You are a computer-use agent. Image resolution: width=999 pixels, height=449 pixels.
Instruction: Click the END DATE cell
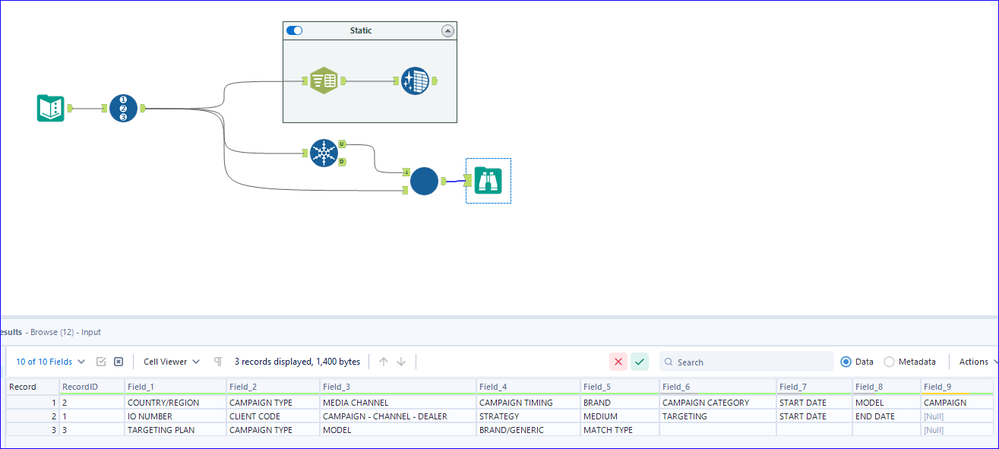coord(886,417)
